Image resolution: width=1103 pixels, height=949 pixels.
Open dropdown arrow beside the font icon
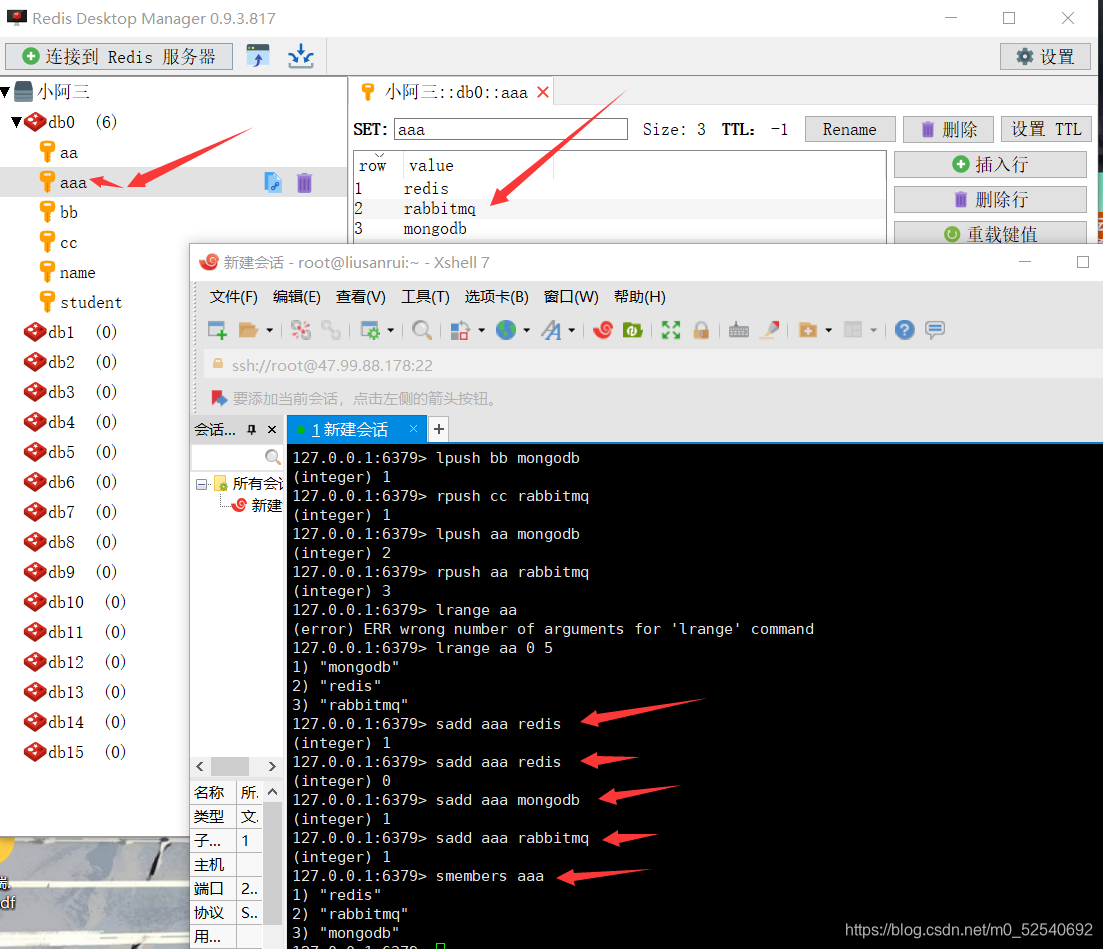pyautogui.click(x=571, y=330)
